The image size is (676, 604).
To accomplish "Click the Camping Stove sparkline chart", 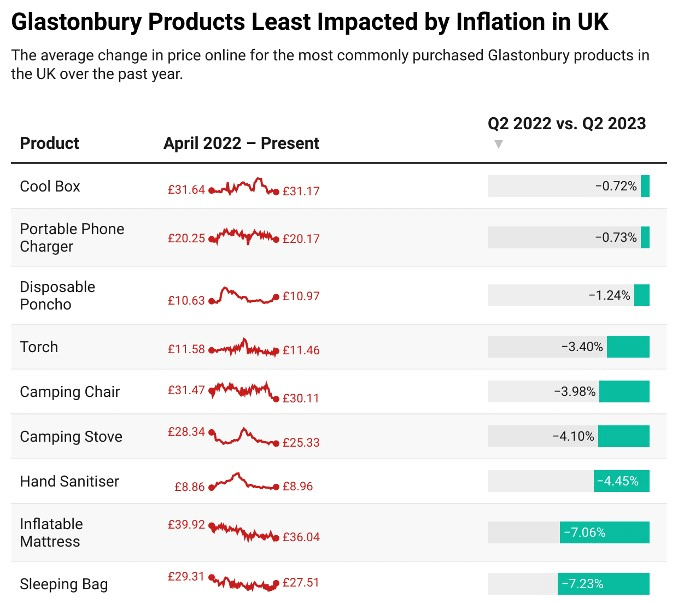I will [x=244, y=436].
